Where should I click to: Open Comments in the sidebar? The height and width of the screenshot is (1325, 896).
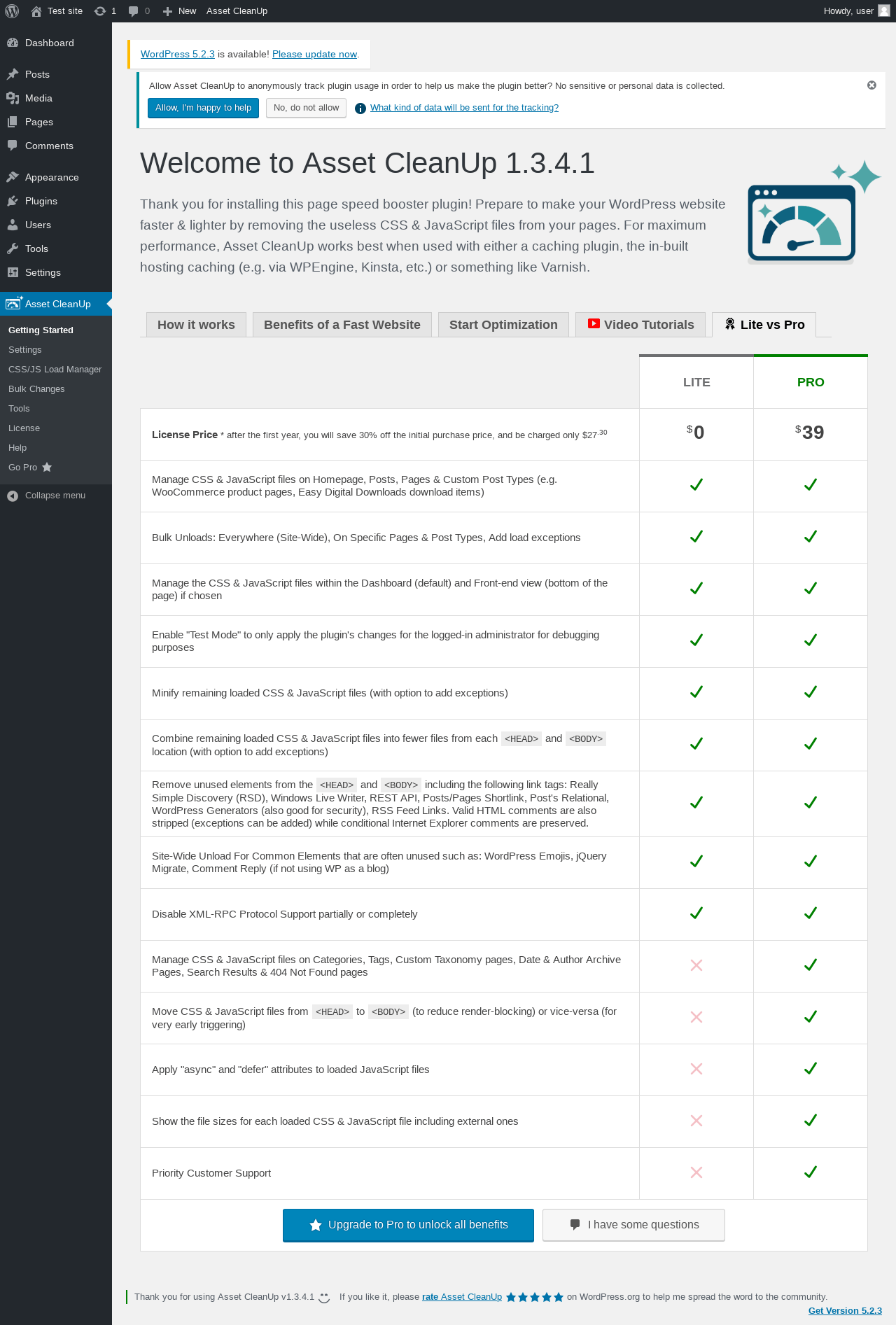click(x=56, y=146)
